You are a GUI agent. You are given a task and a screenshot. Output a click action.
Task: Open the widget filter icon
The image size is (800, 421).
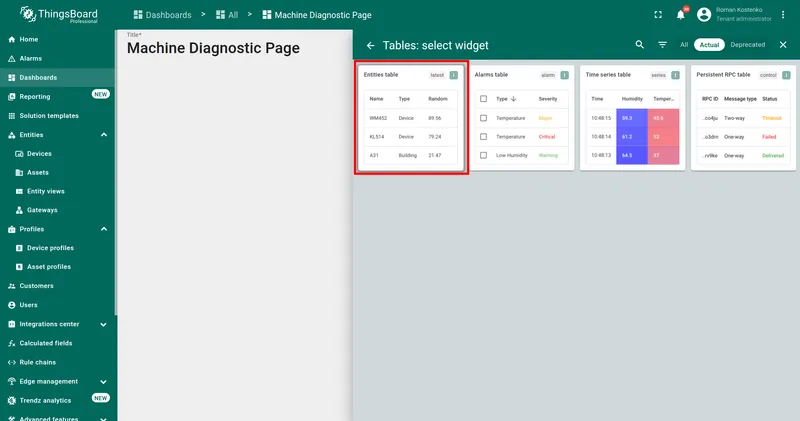[x=662, y=45]
